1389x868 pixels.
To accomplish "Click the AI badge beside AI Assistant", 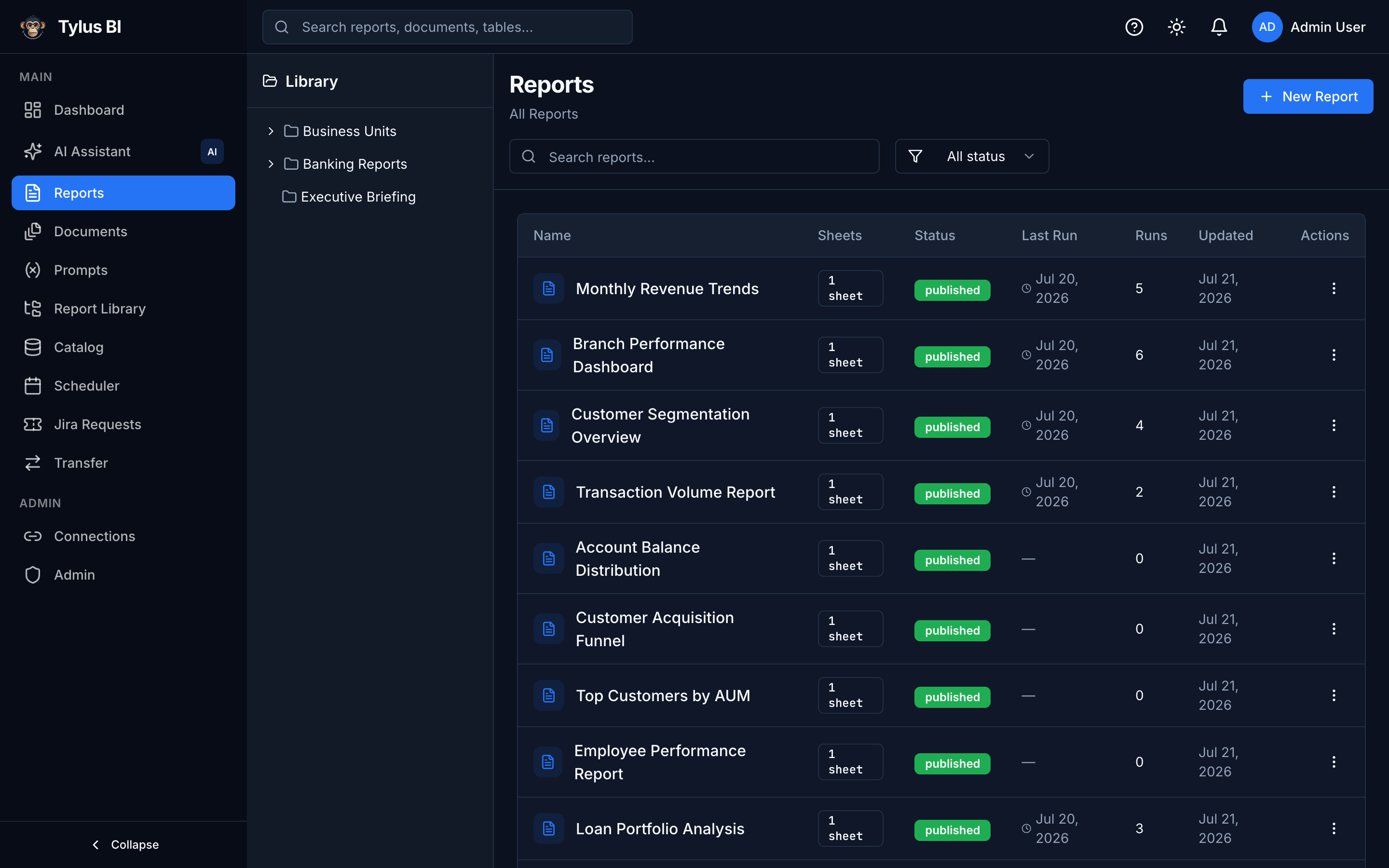I will tap(212, 151).
